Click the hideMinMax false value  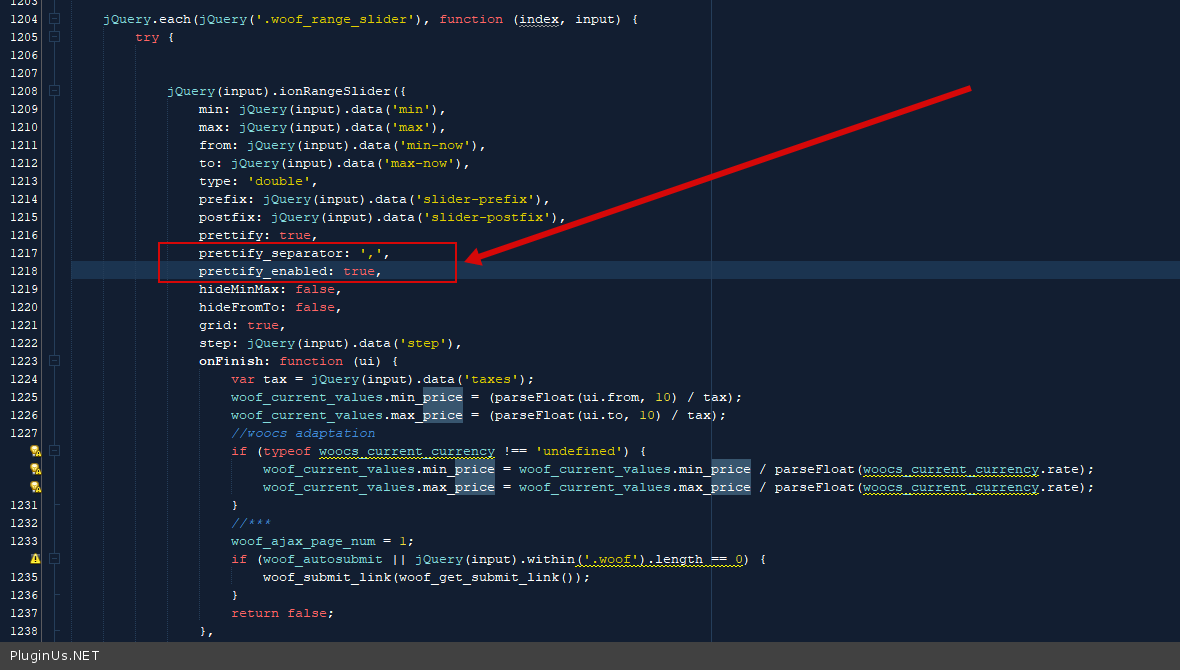(x=314, y=289)
